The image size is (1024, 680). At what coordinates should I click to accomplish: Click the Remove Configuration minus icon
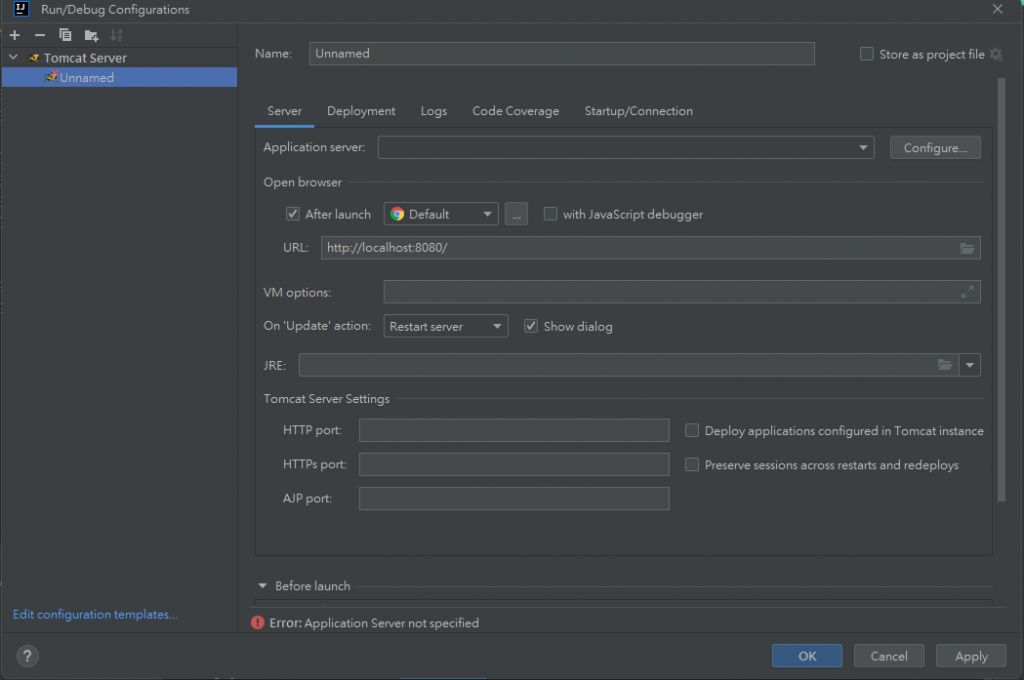pos(40,35)
